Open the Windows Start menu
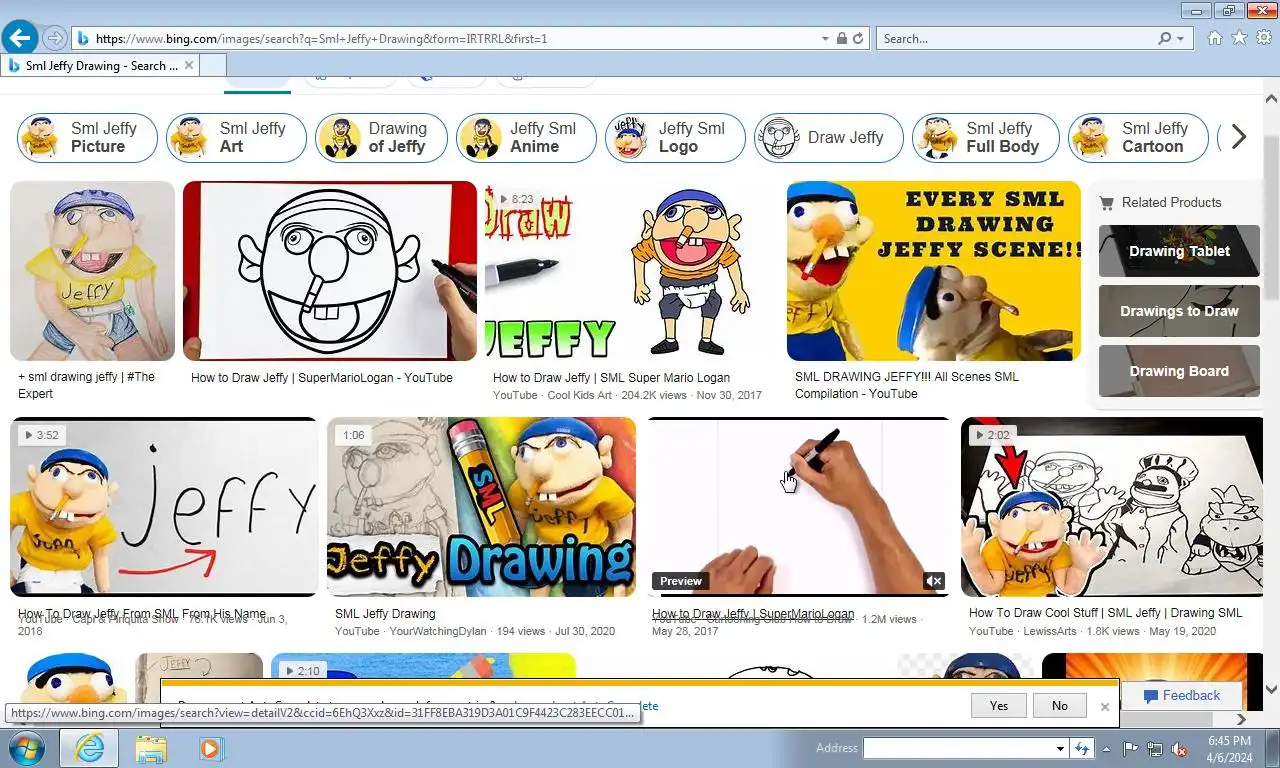 [25, 748]
